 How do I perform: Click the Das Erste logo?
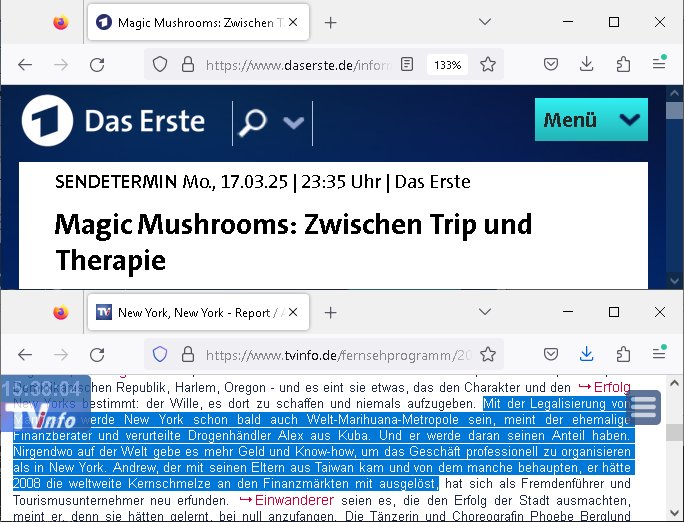tap(113, 122)
